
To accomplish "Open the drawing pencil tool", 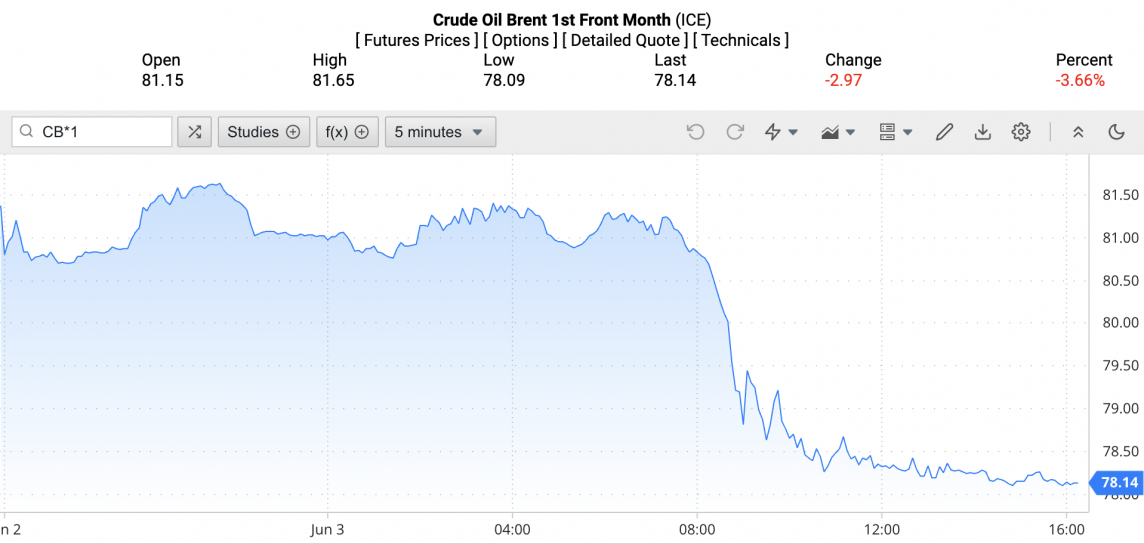I will [944, 132].
